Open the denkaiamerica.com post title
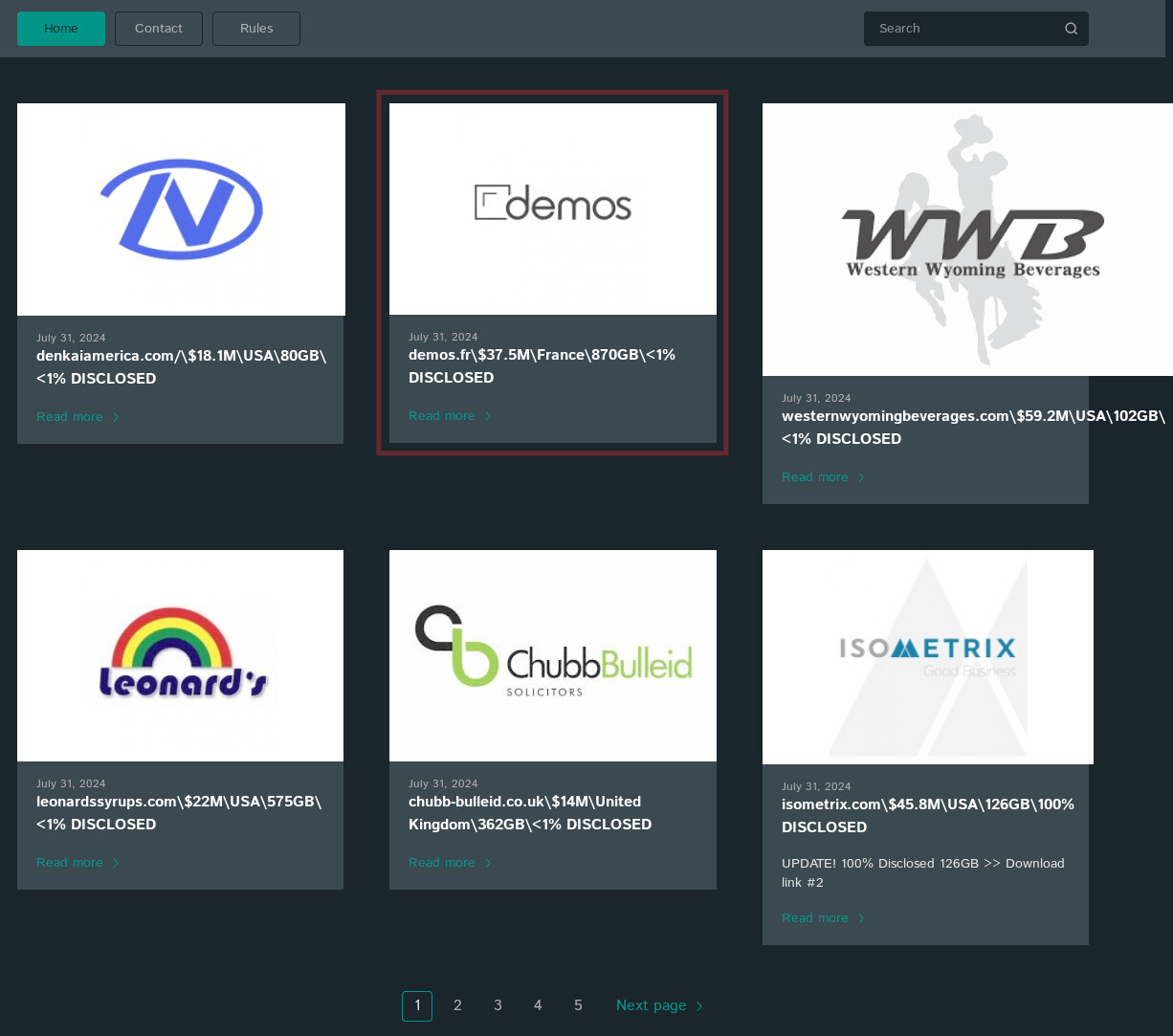This screenshot has height=1036, width=1173. (181, 367)
